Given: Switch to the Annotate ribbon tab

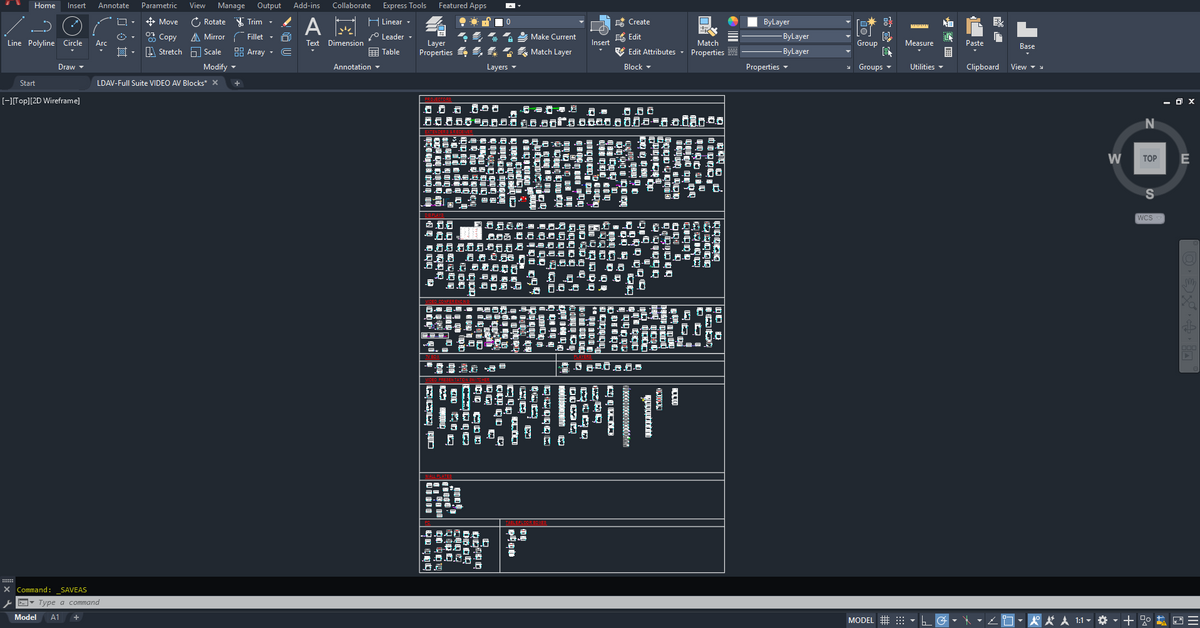Looking at the screenshot, I should (113, 6).
